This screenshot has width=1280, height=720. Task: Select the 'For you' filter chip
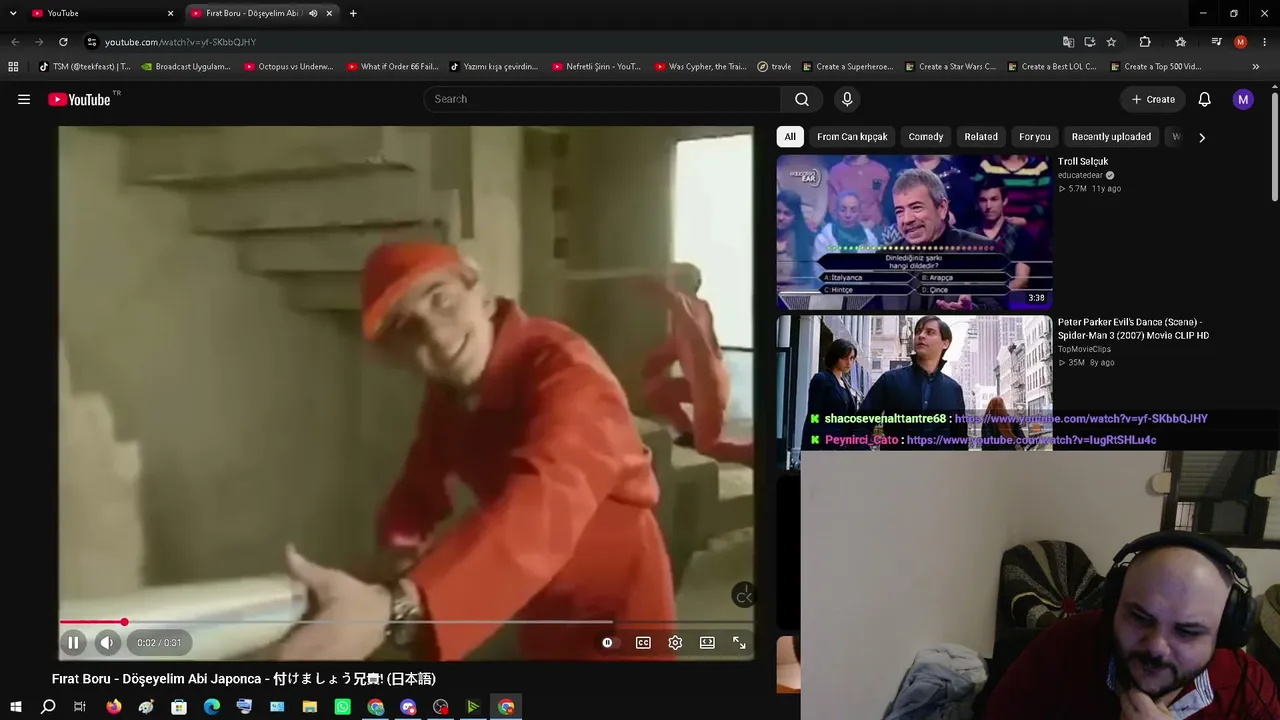(1035, 137)
